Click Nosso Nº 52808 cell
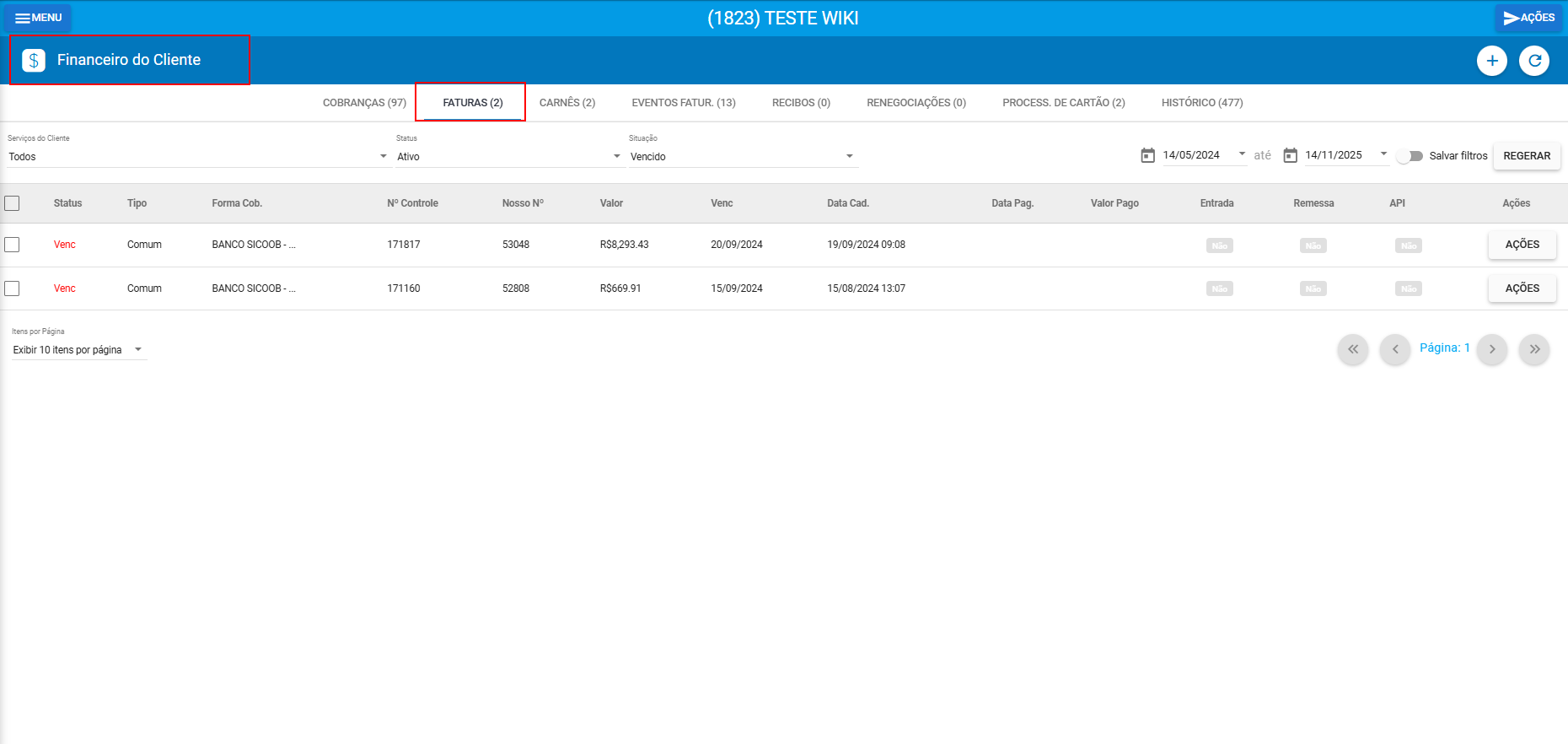Image resolution: width=1568 pixels, height=744 pixels. (x=516, y=288)
